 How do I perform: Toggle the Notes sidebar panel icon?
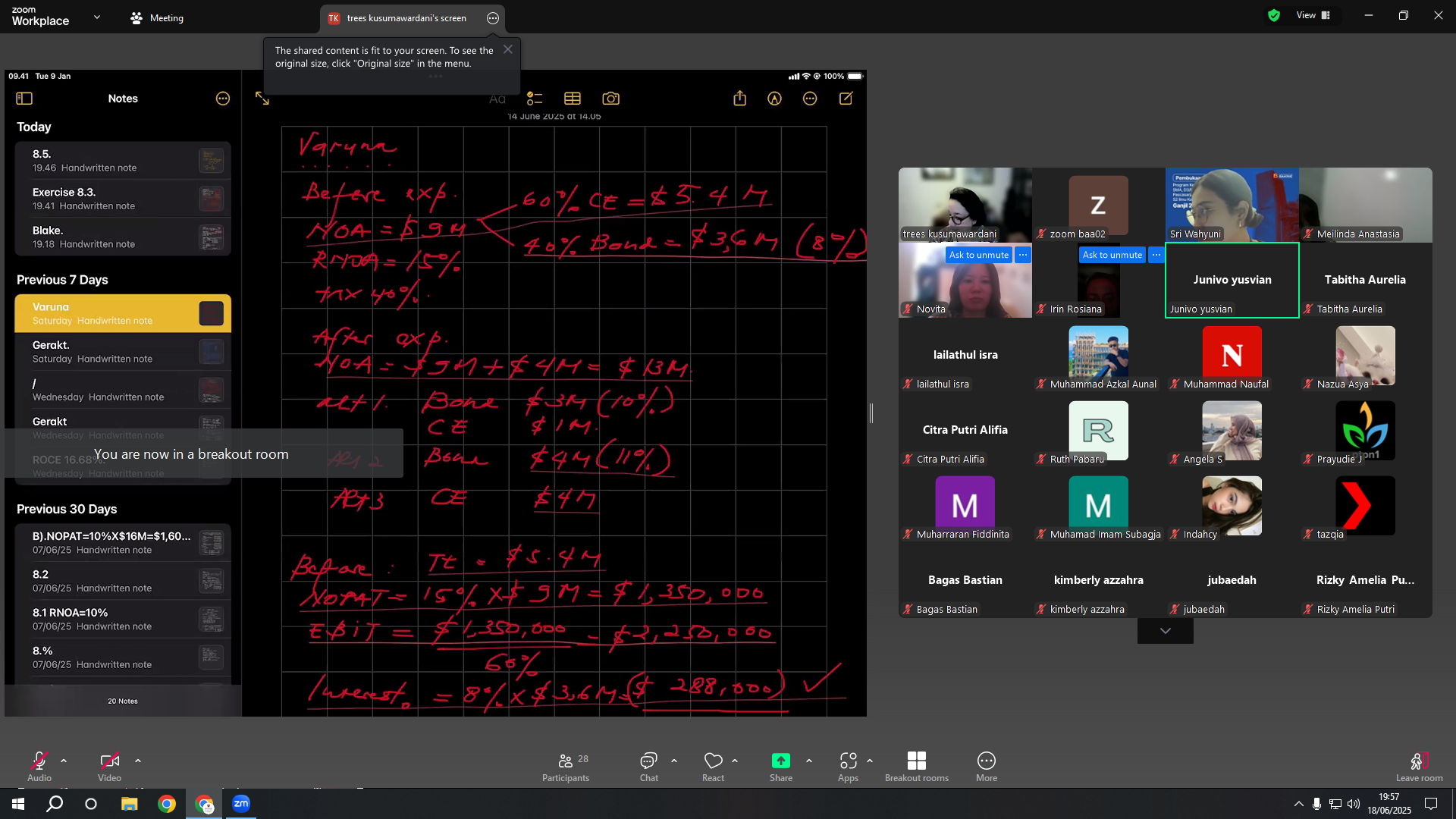24,99
